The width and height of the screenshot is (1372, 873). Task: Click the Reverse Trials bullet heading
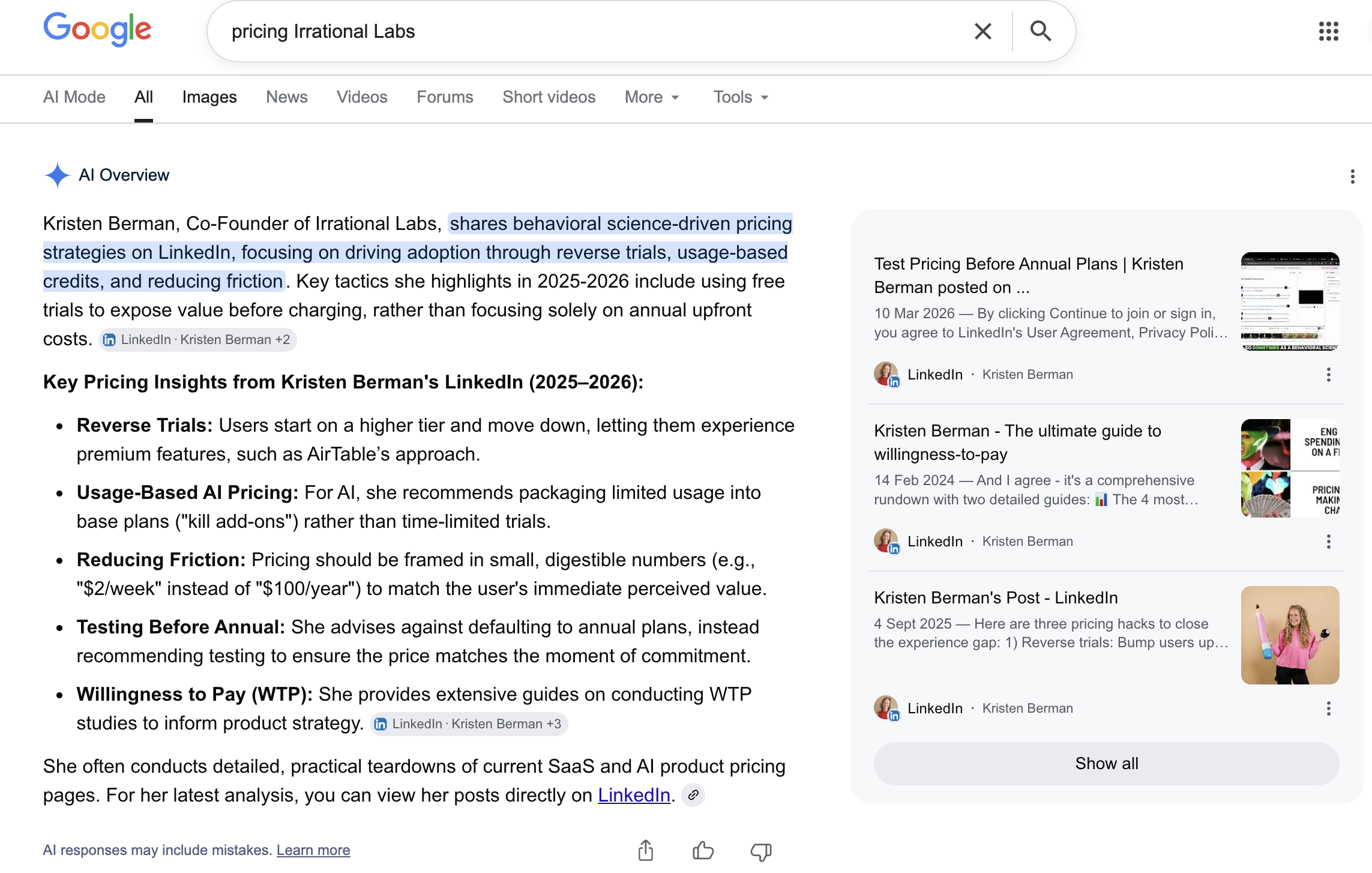145,425
